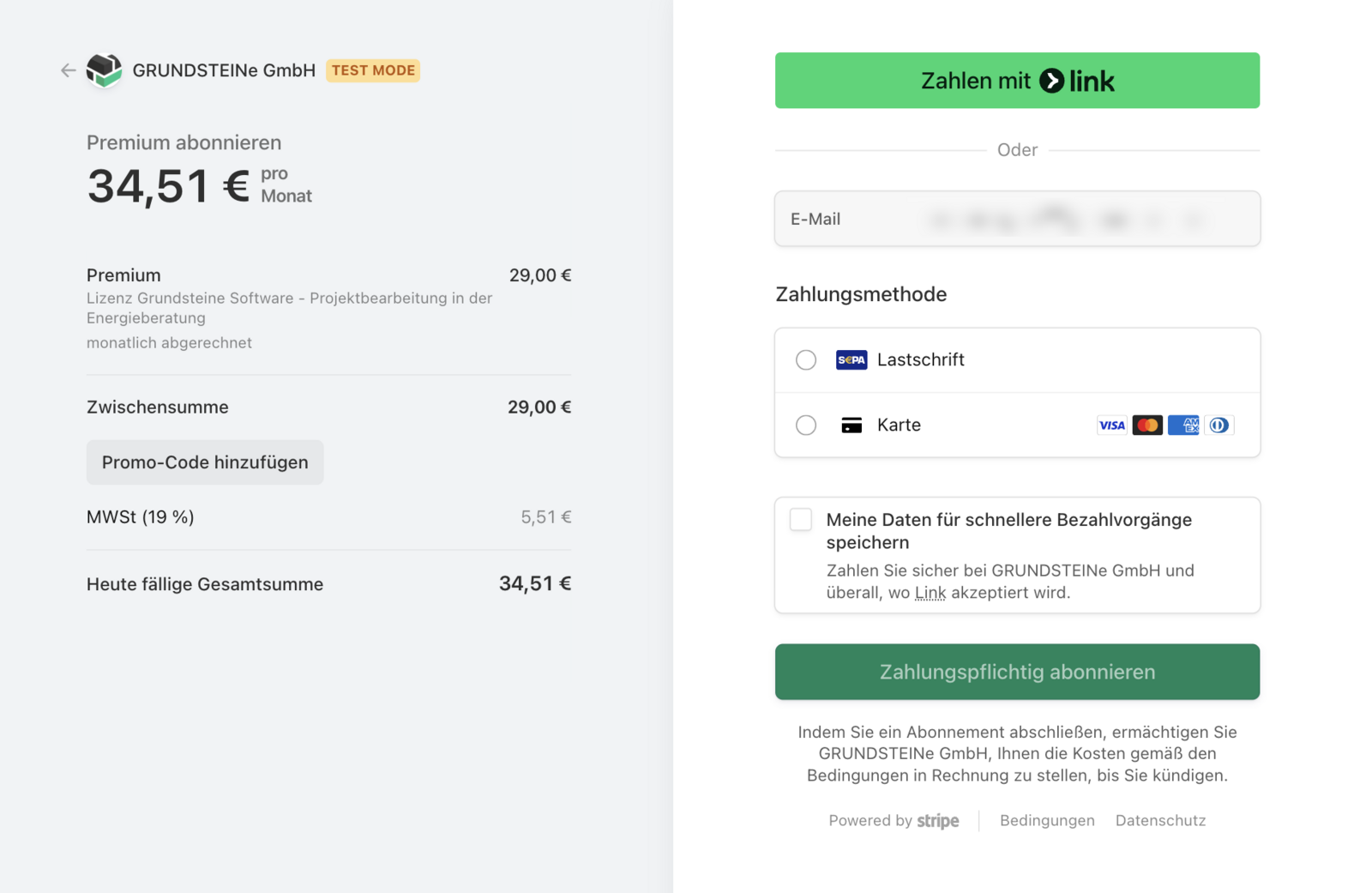Click the black credit card icon
1372x893 pixels.
pos(851,425)
